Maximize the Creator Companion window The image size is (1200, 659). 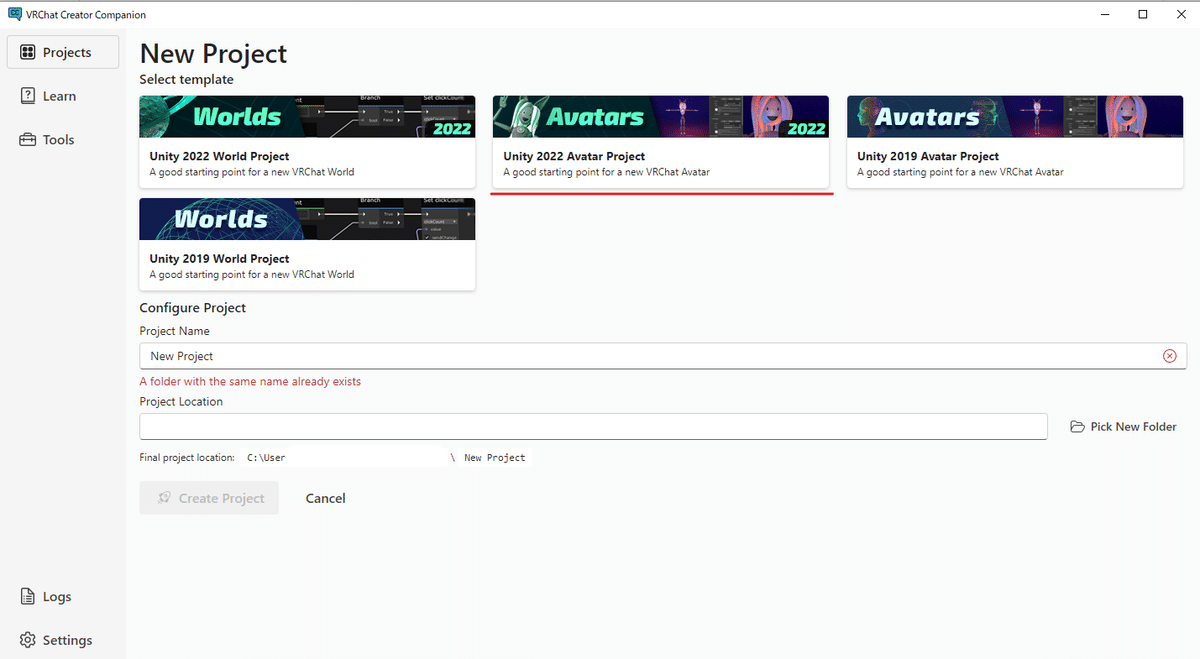(1143, 14)
